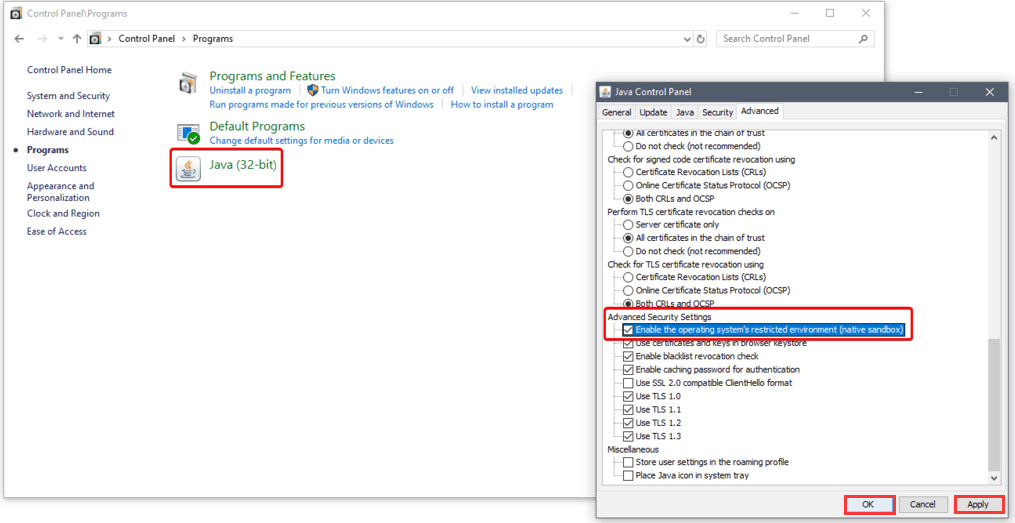Open View installed updates link
The width and height of the screenshot is (1015, 523).
point(517,91)
